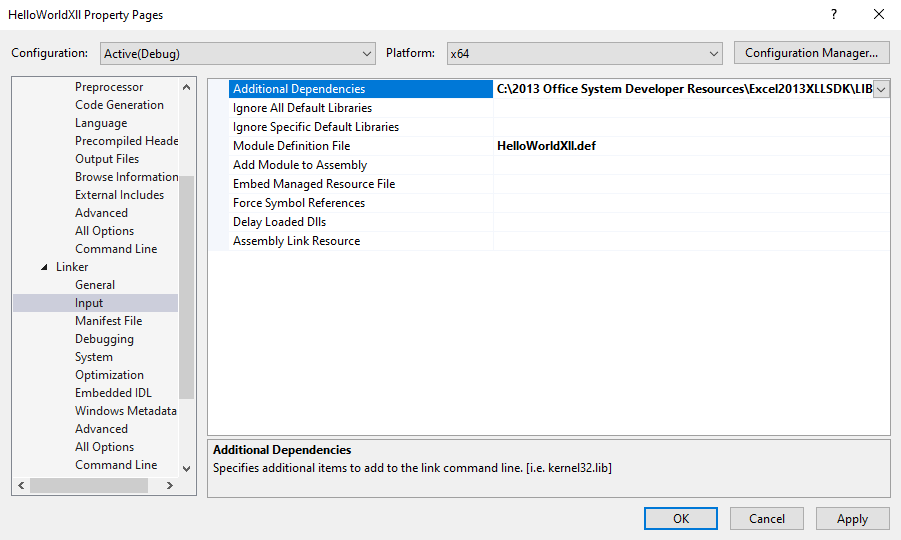Image resolution: width=901 pixels, height=540 pixels.
Task: Close the Property Pages dialog
Action: pos(879,15)
